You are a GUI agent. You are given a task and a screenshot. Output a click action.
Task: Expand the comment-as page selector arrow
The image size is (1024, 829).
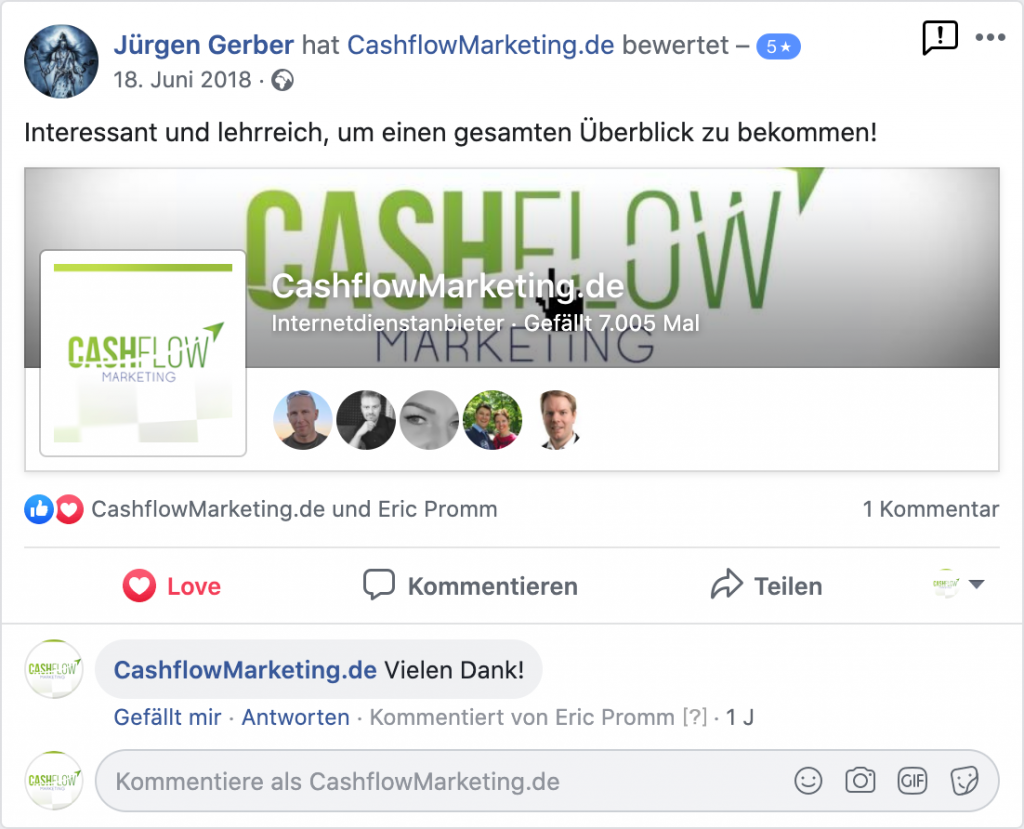(x=976, y=584)
